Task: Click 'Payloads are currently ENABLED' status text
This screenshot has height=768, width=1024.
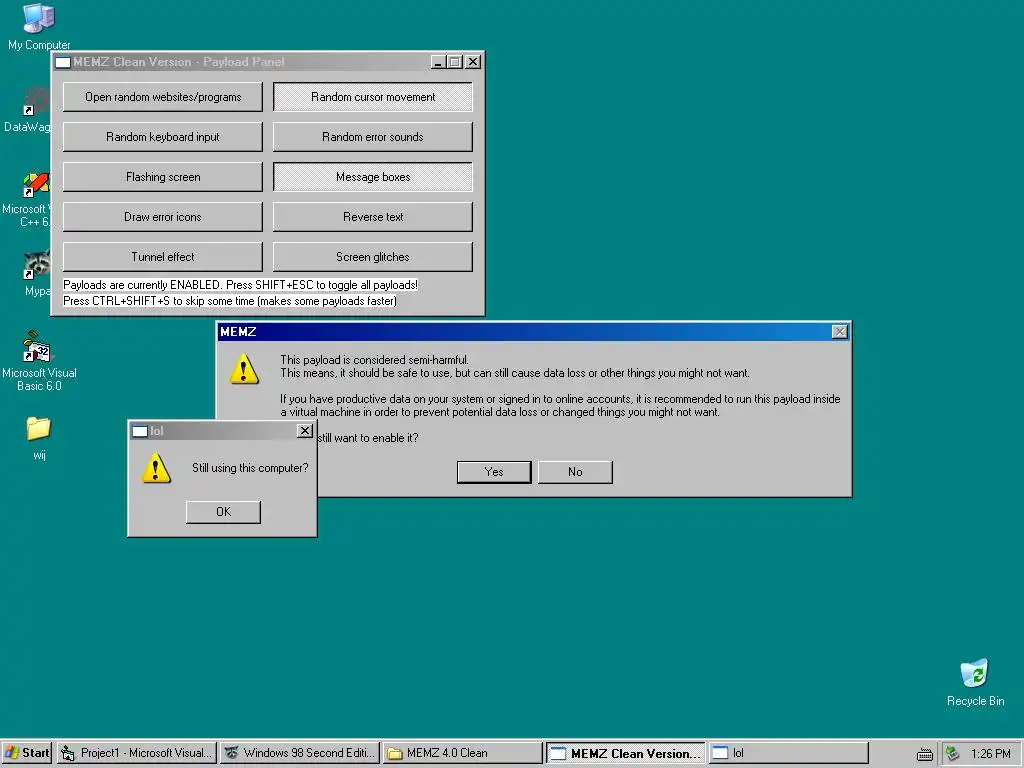Action: (x=240, y=285)
